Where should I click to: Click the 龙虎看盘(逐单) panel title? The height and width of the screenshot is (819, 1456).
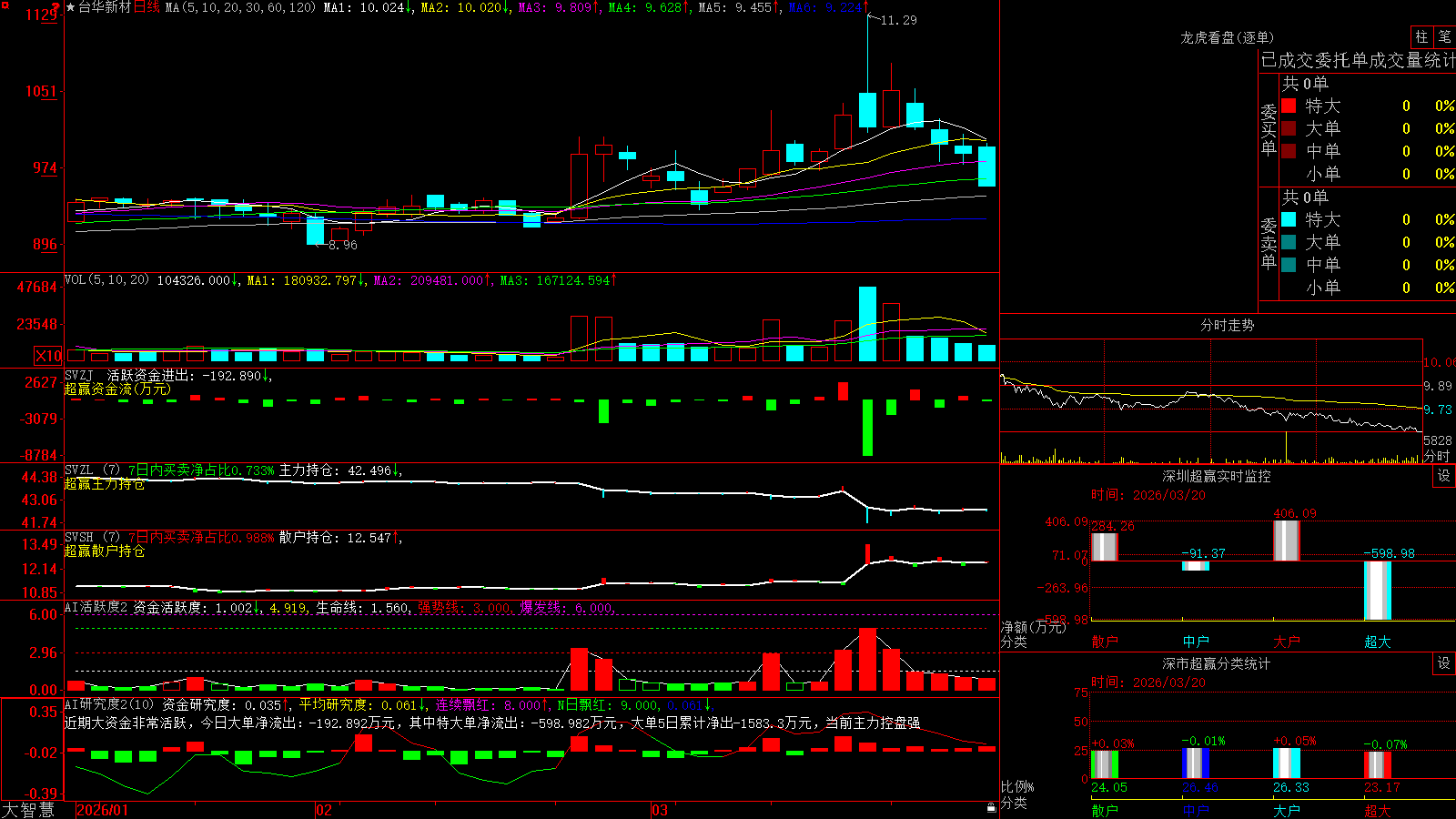coord(1227,37)
